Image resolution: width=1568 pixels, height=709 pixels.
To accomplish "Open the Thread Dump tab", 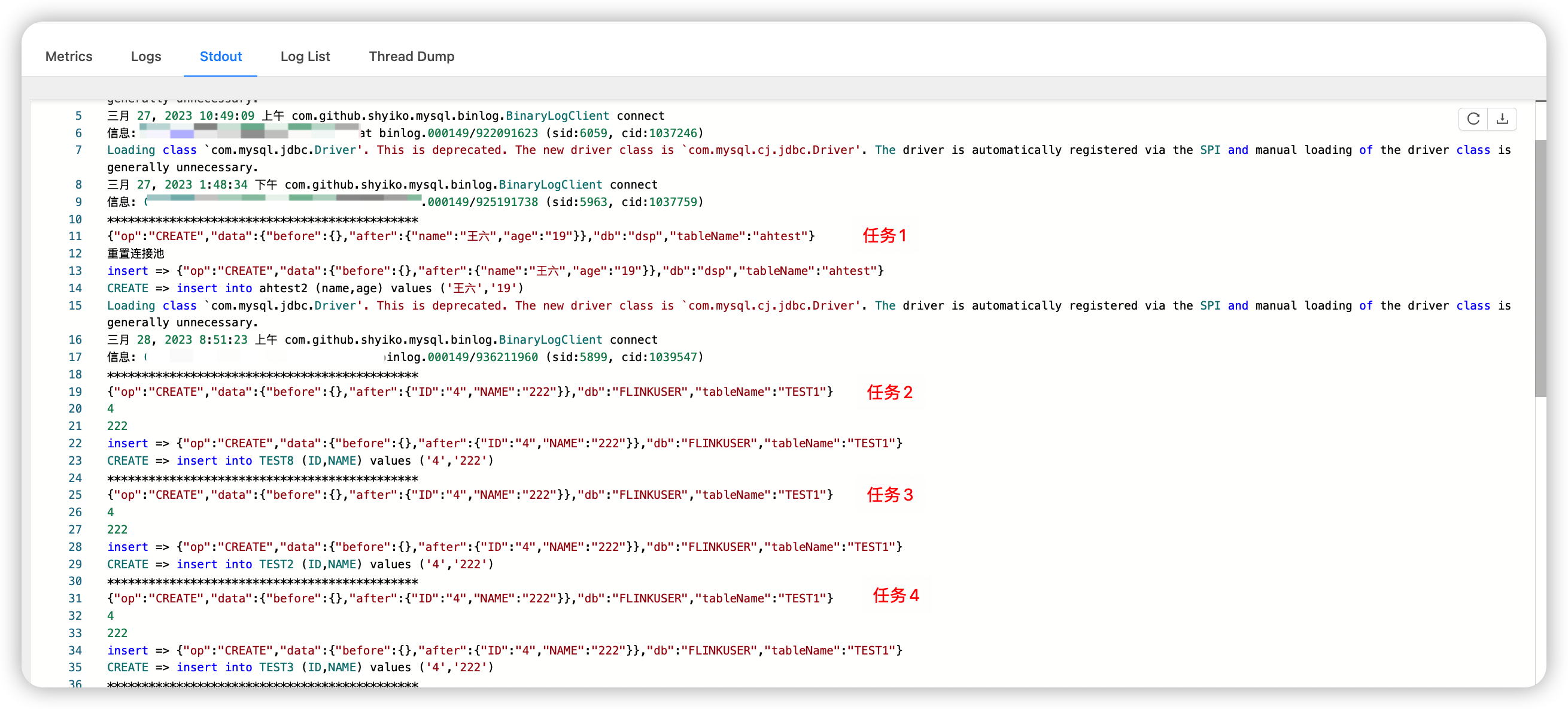I will point(412,56).
